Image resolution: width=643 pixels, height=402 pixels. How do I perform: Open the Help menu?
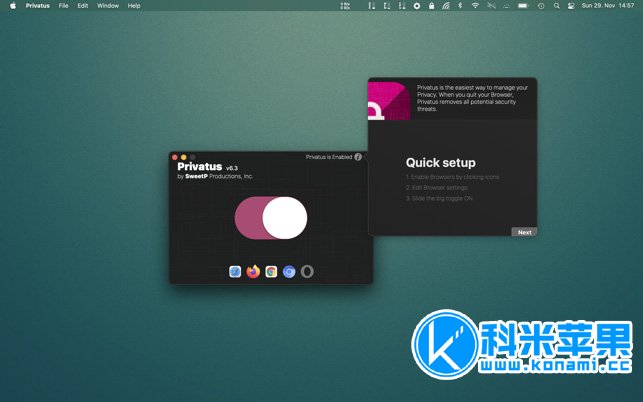(x=134, y=6)
